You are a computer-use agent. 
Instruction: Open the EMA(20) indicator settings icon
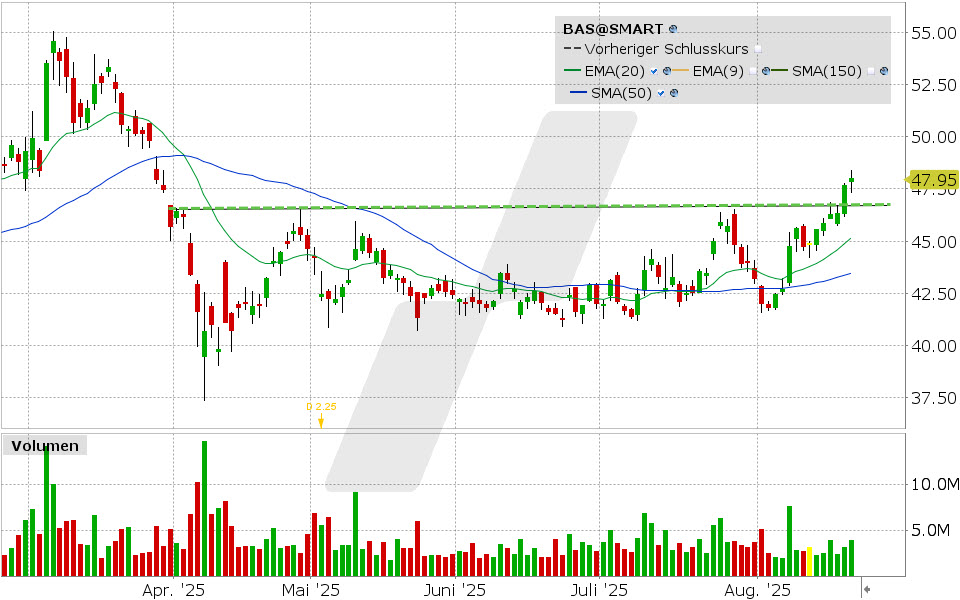pyautogui.click(x=667, y=72)
